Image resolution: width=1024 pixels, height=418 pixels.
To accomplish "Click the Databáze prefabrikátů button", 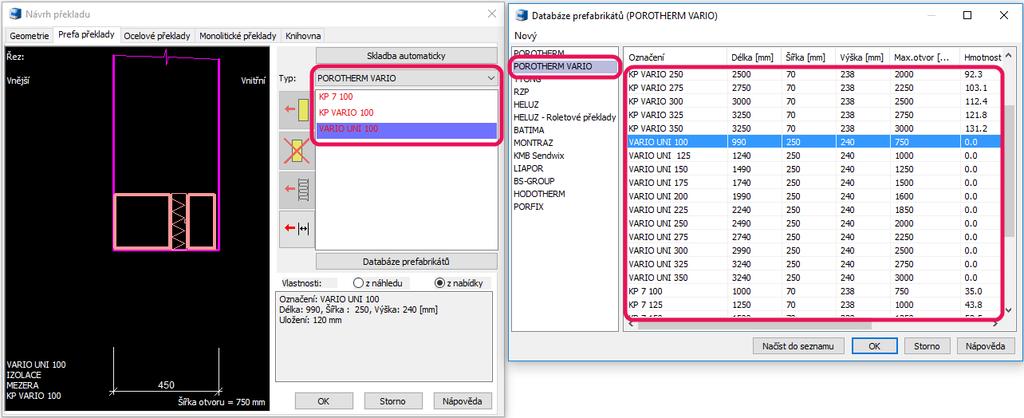I will (x=406, y=261).
